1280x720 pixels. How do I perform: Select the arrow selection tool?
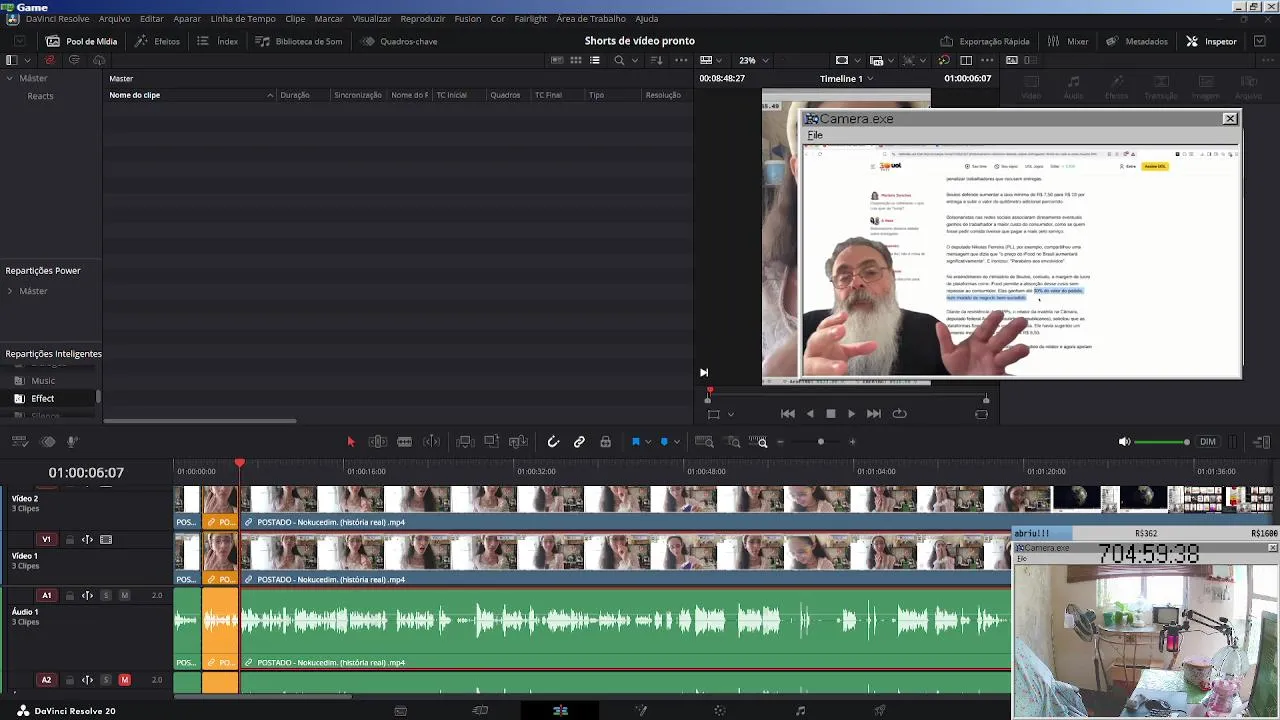click(x=351, y=442)
